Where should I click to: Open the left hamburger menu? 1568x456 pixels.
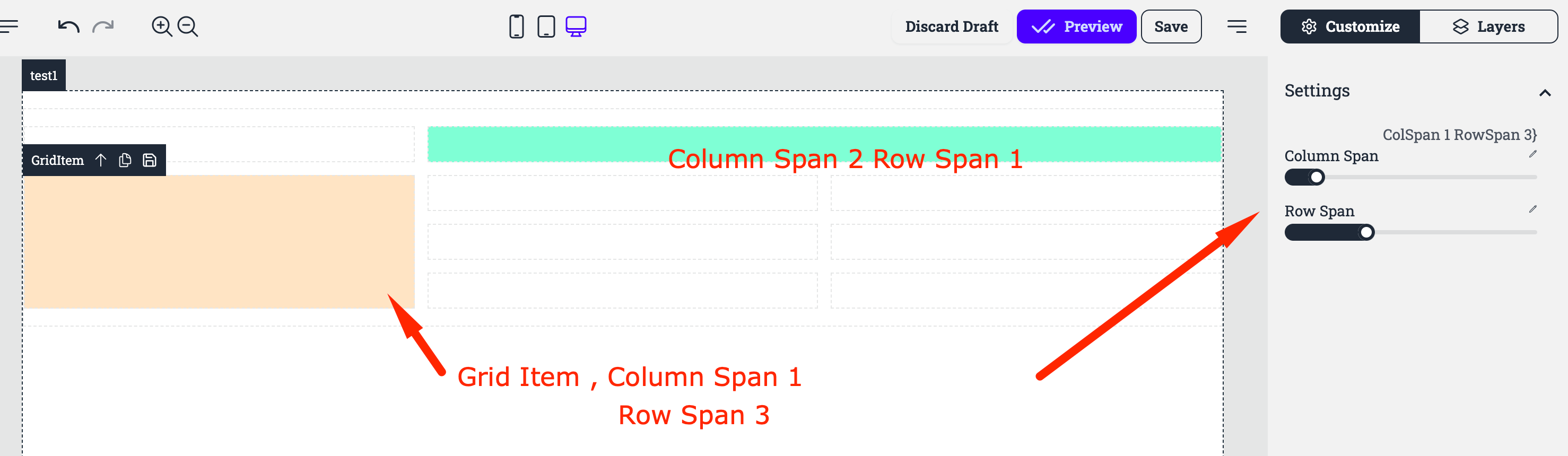coord(8,26)
